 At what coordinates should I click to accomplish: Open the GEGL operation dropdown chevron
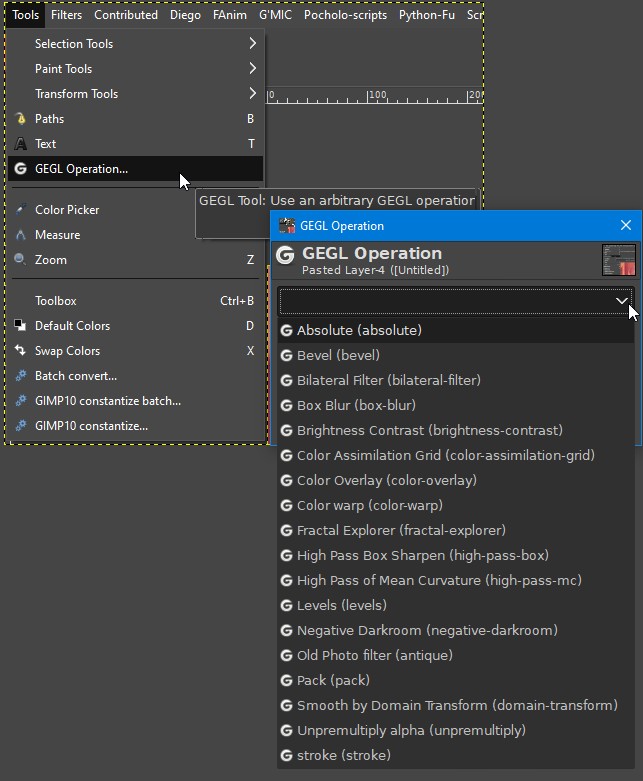[x=621, y=301]
